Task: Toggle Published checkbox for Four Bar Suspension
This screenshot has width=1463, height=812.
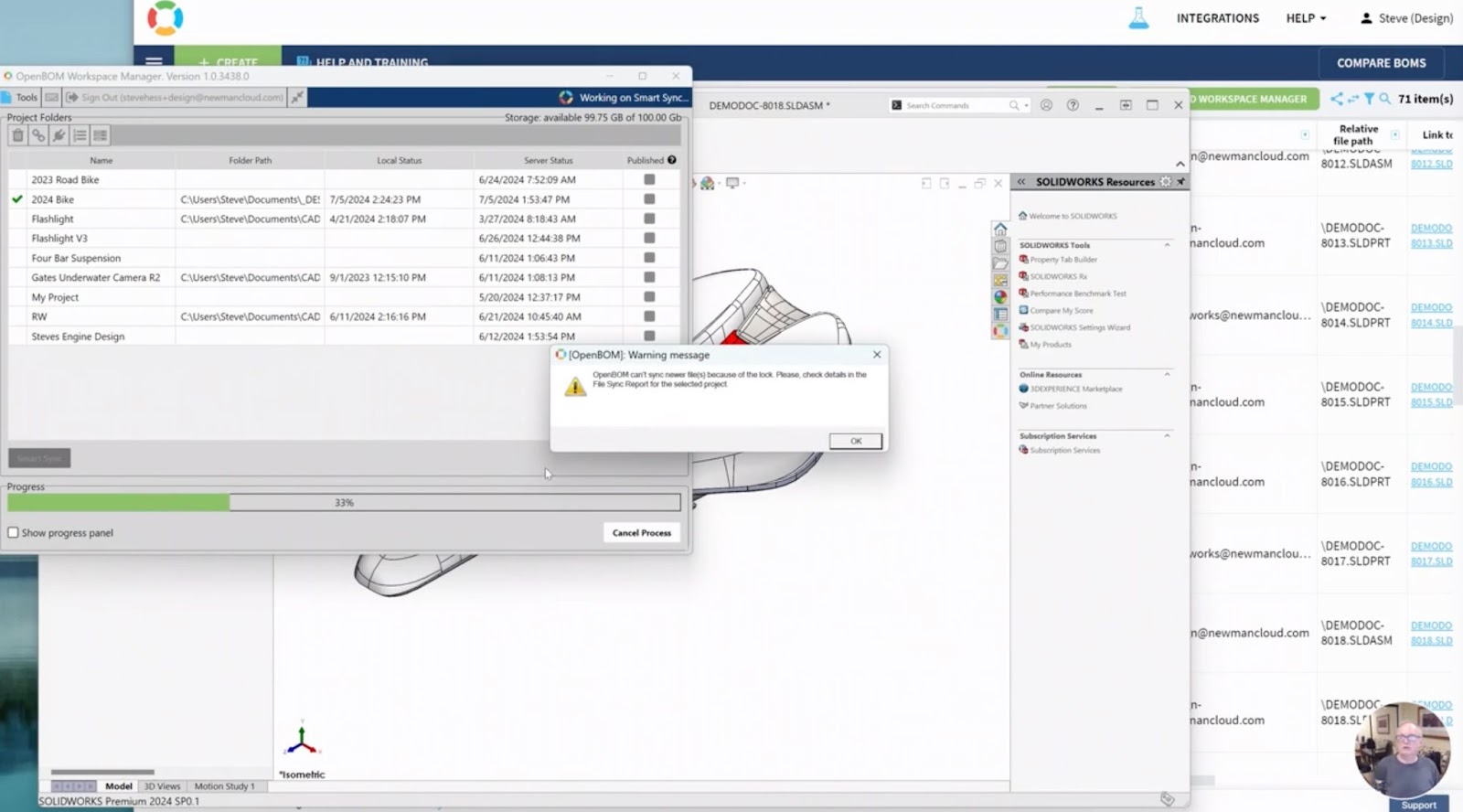Action: click(x=649, y=258)
